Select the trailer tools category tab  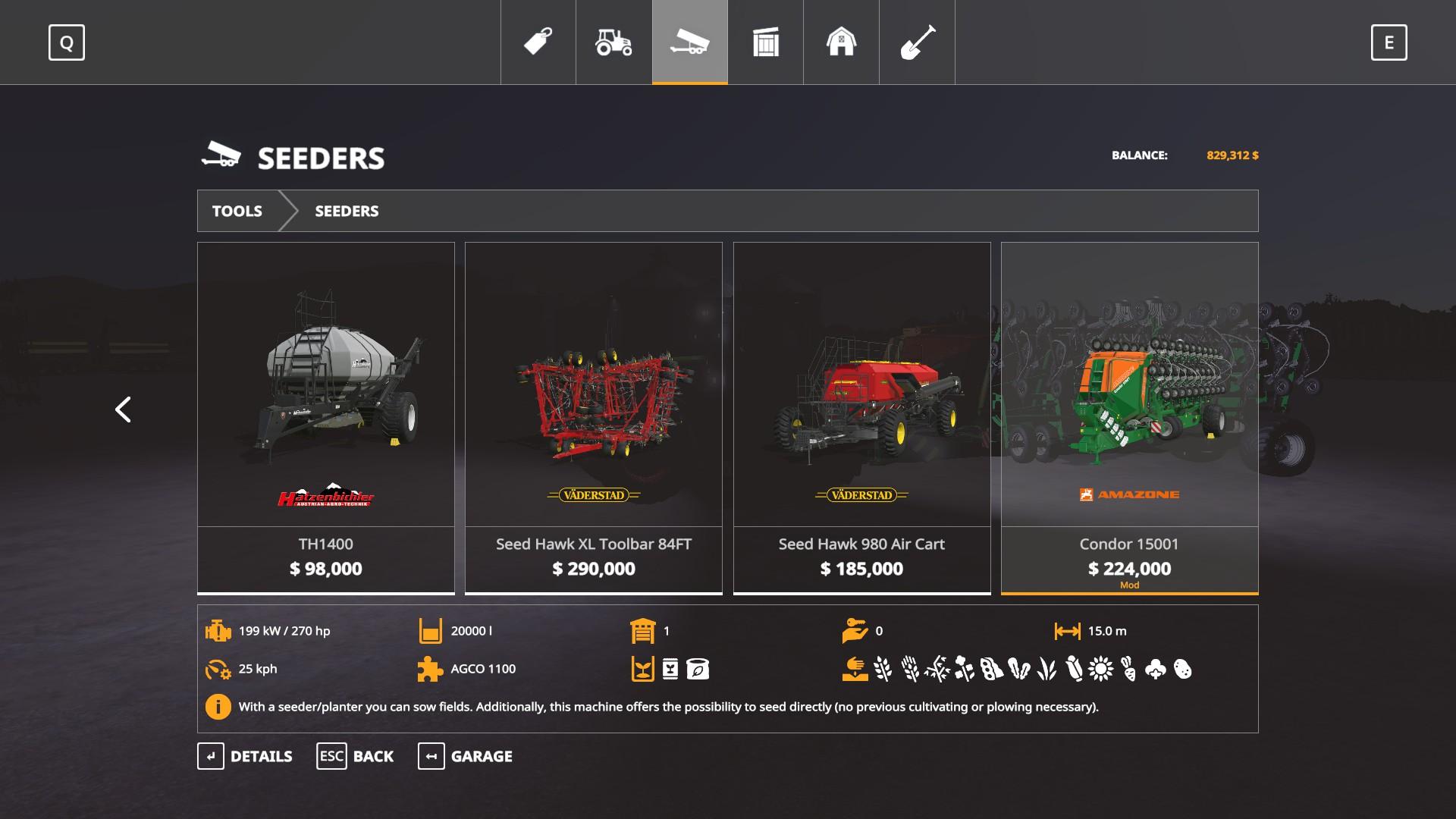690,42
